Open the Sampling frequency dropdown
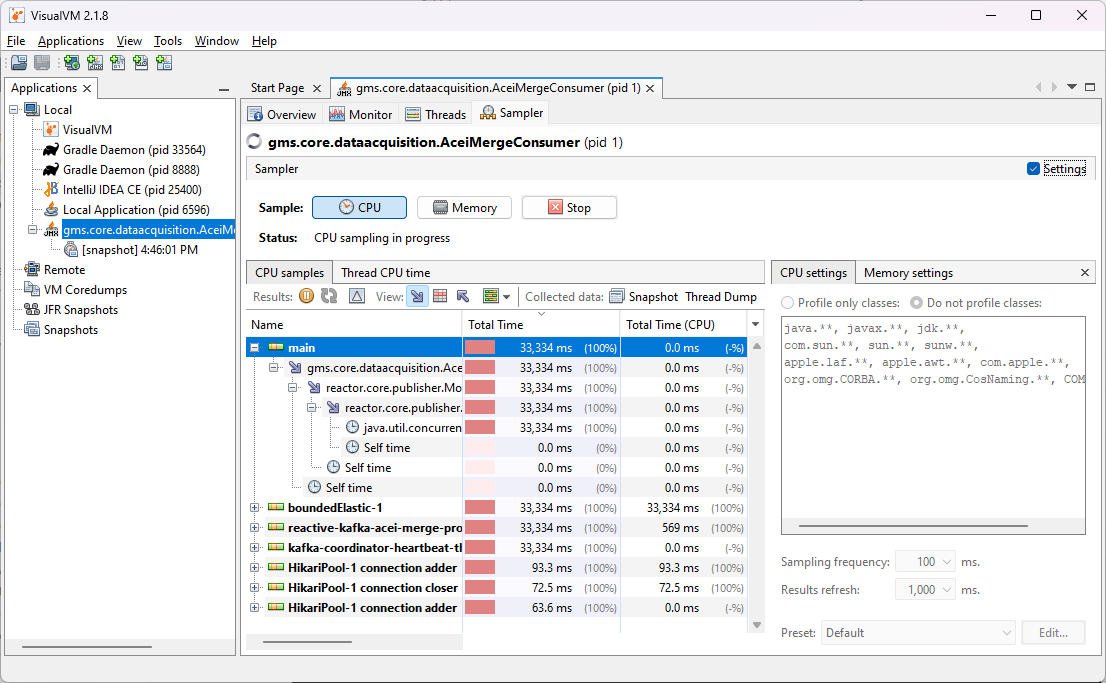The height and width of the screenshot is (683, 1106). [x=947, y=562]
